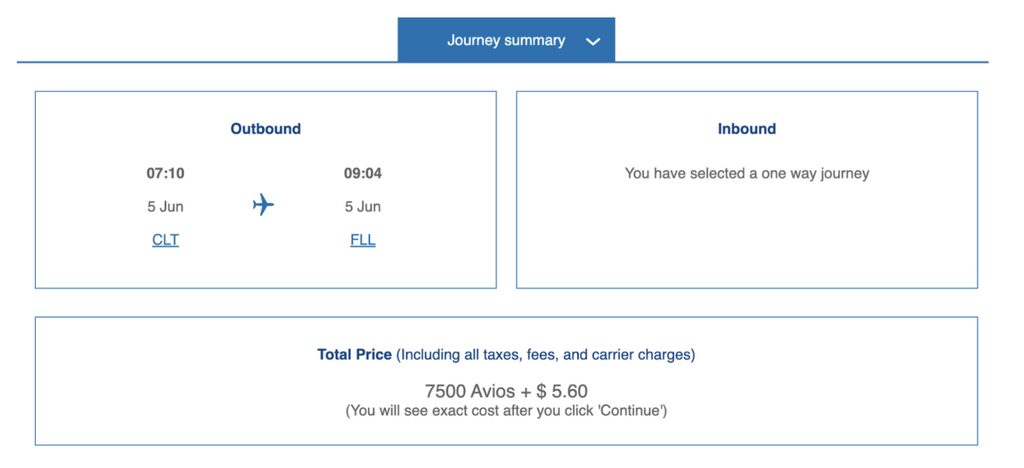Select the Inbound heading

pyautogui.click(x=747, y=129)
